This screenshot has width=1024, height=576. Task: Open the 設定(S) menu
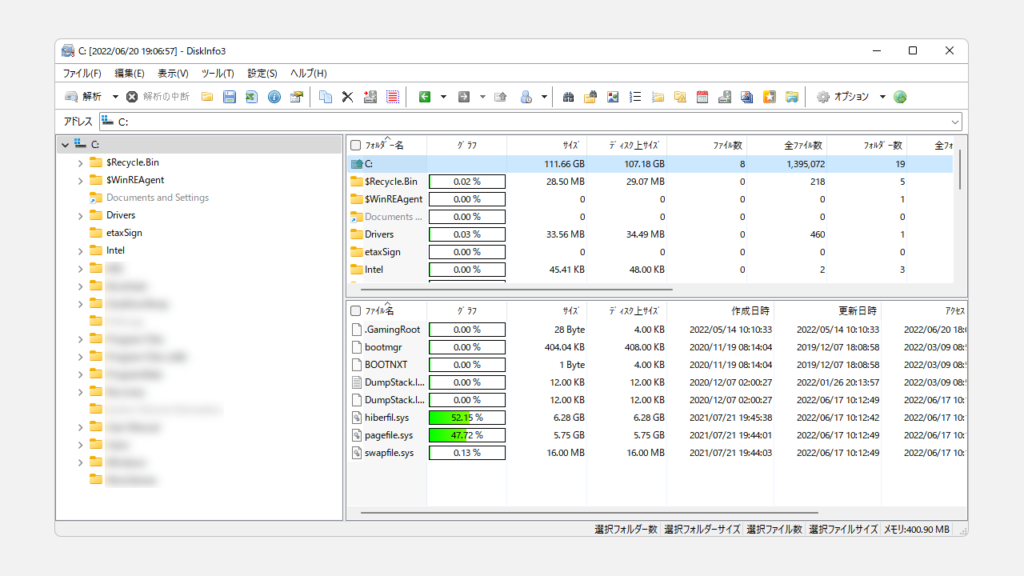pyautogui.click(x=262, y=73)
